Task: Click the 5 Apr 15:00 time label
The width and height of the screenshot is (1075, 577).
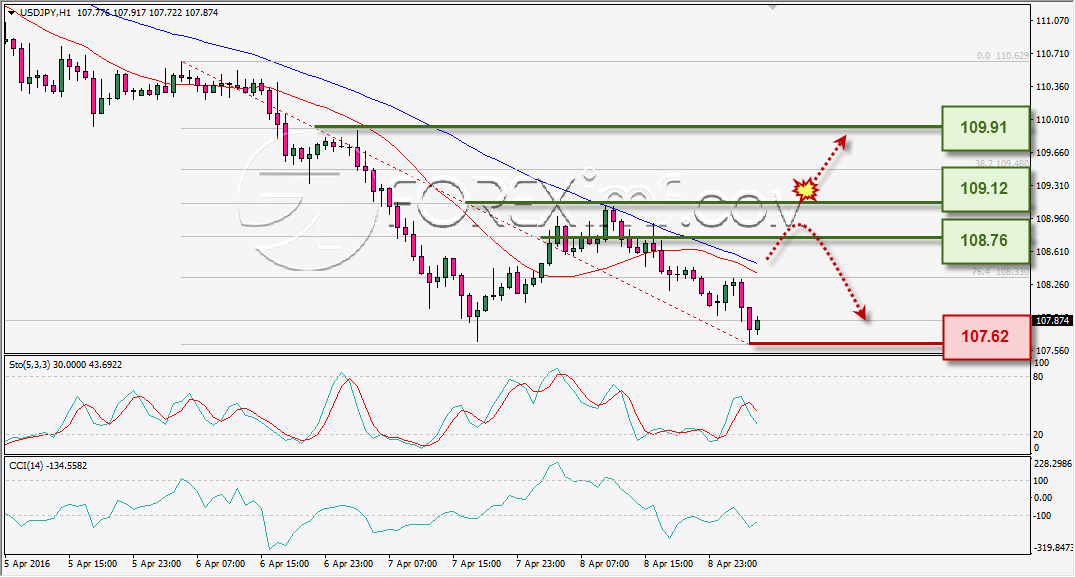Action: click(x=93, y=563)
